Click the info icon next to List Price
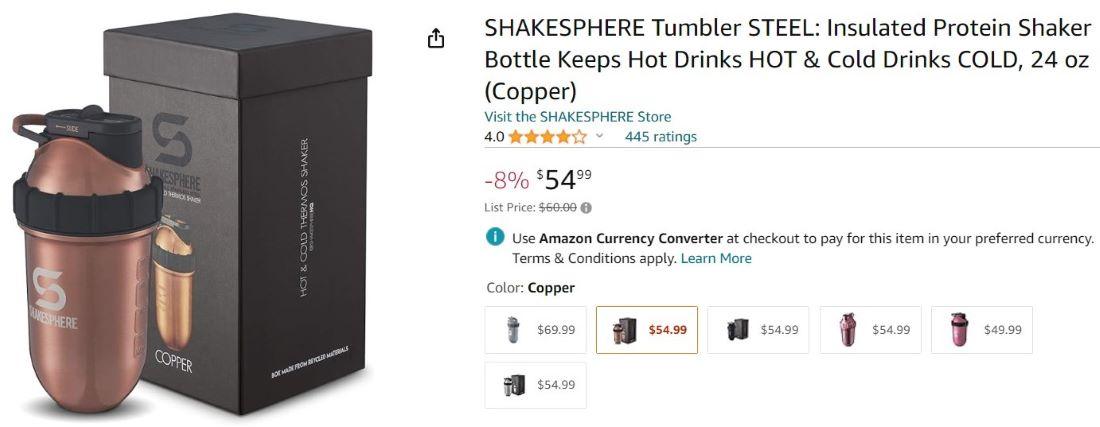The width and height of the screenshot is (1100, 427). click(x=586, y=208)
